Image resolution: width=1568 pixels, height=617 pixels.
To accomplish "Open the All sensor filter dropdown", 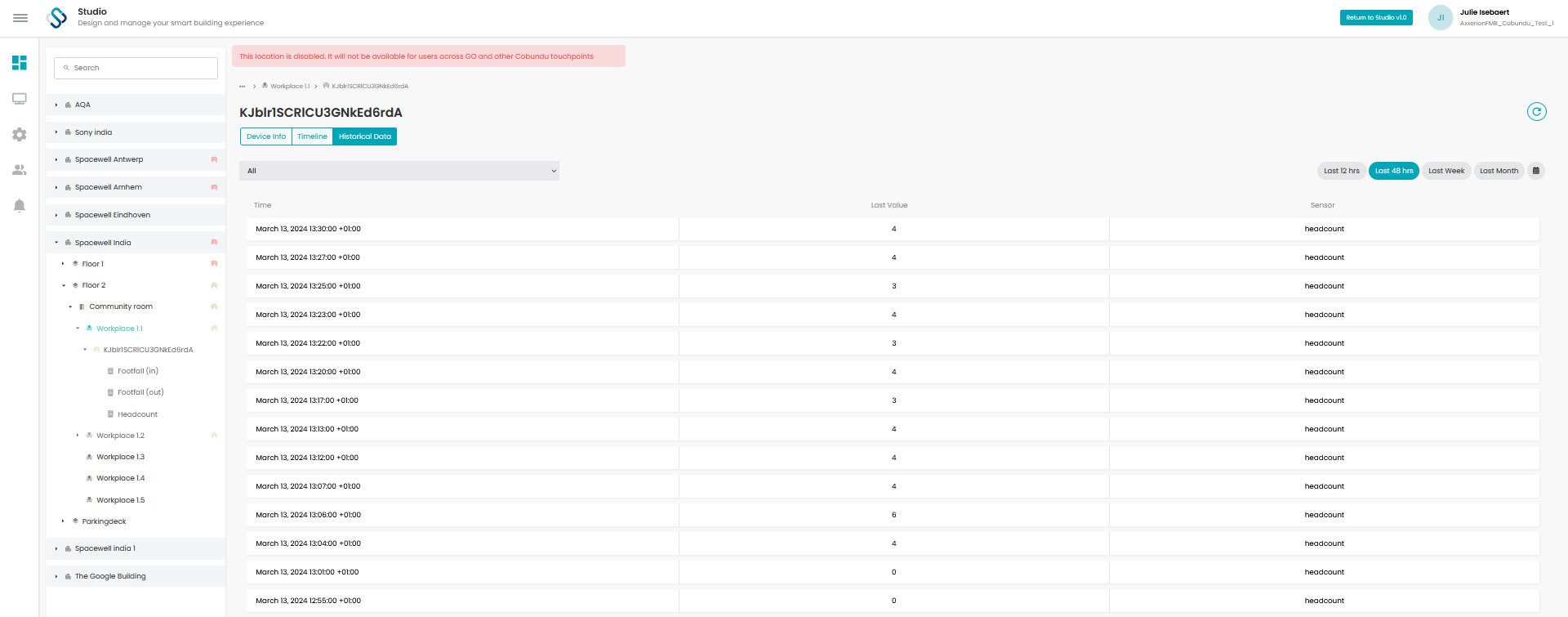I will [x=399, y=171].
